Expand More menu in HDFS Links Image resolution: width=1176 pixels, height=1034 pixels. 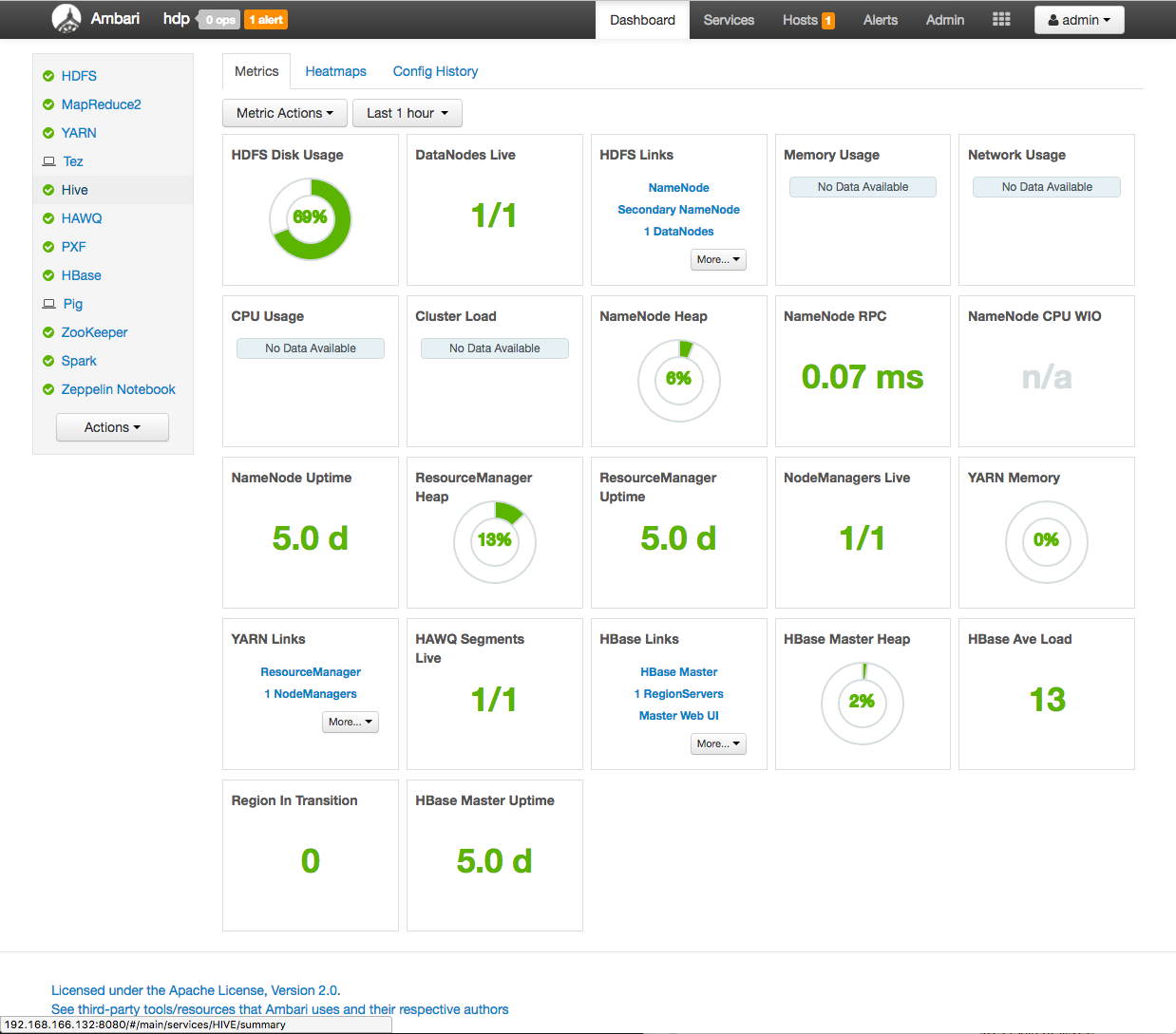click(x=717, y=259)
